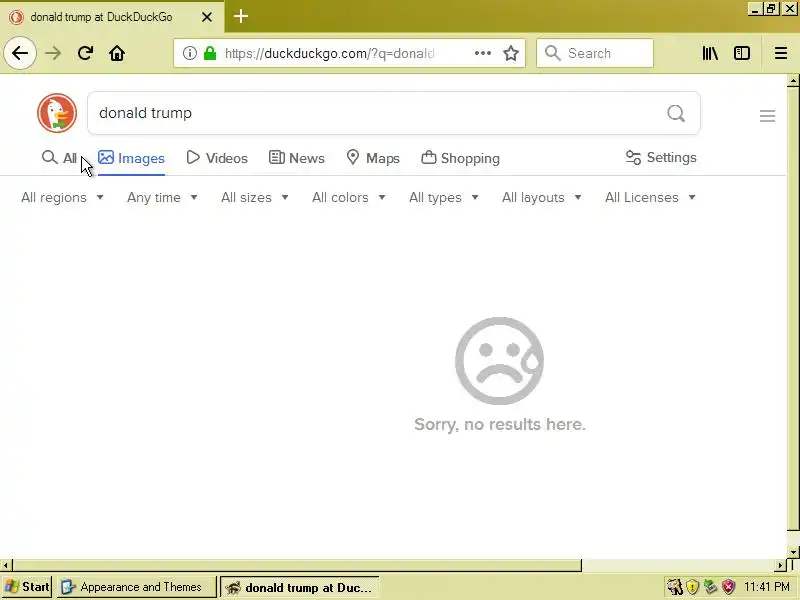This screenshot has height=600, width=800.
Task: Reload the current page
Action: pyautogui.click(x=85, y=53)
